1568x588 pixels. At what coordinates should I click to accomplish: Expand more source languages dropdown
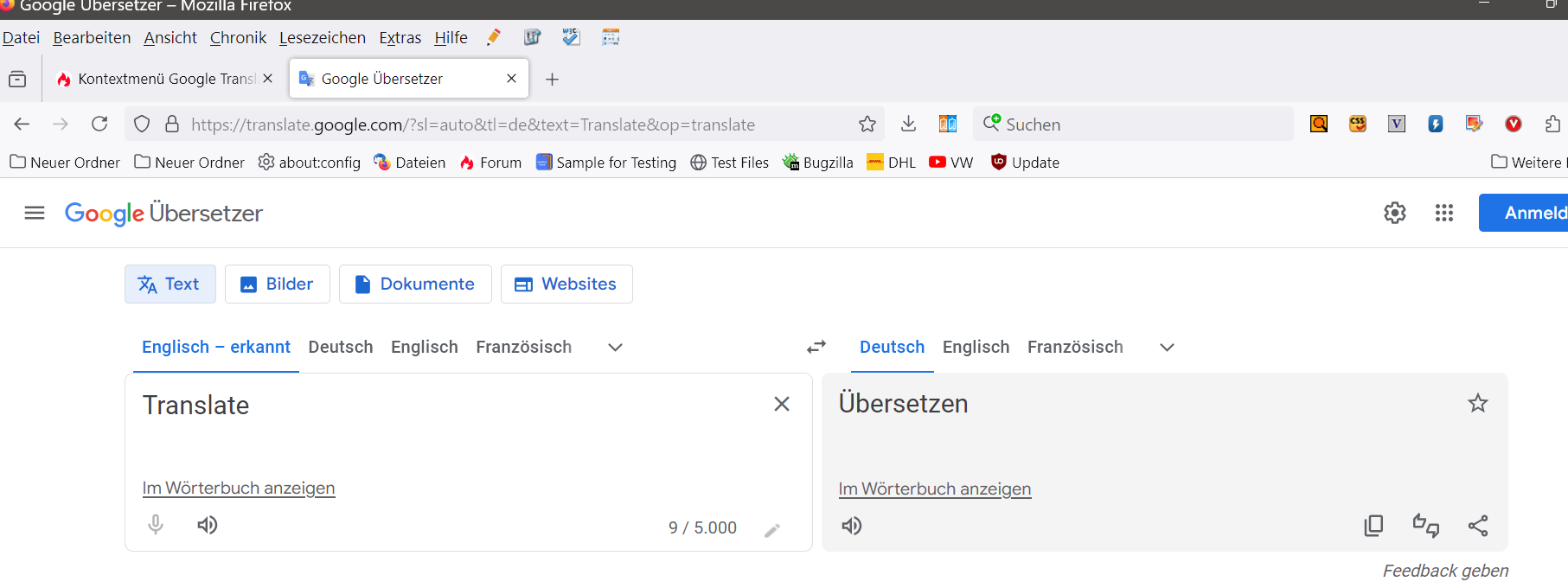(x=616, y=347)
